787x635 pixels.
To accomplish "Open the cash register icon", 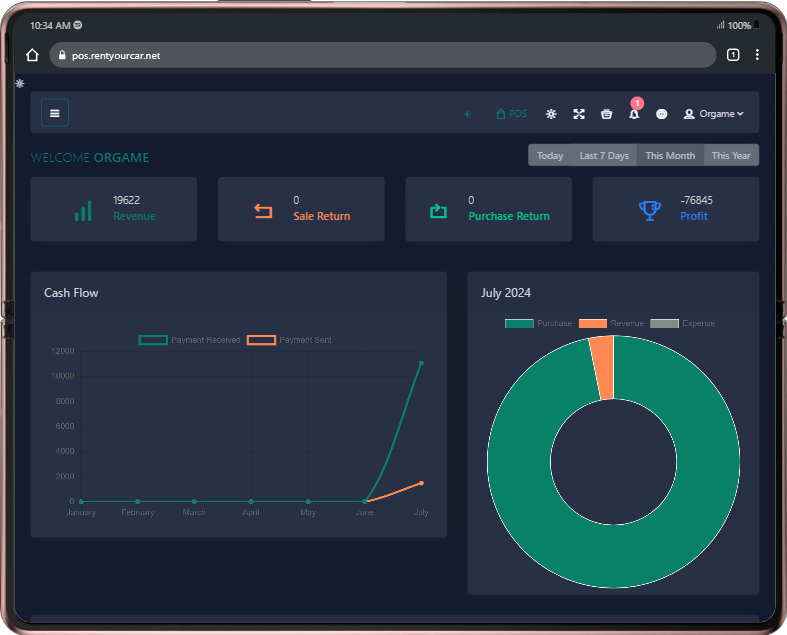I will [x=606, y=114].
